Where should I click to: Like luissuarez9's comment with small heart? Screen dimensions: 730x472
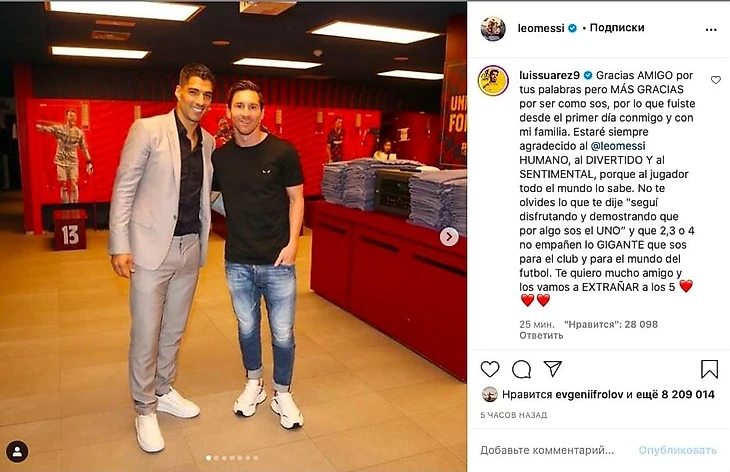716,80
